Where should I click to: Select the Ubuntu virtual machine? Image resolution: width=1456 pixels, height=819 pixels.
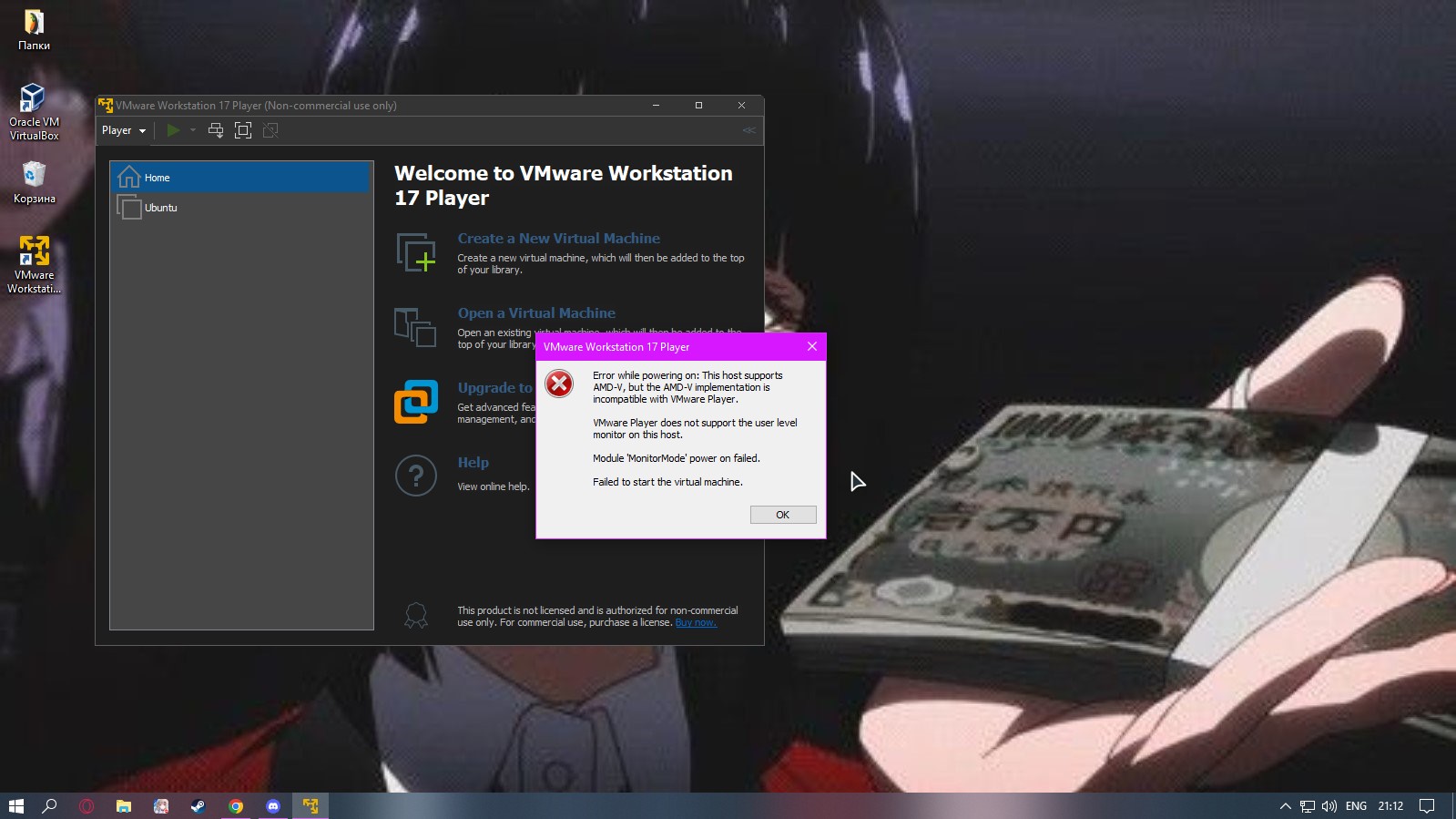pyautogui.click(x=241, y=208)
